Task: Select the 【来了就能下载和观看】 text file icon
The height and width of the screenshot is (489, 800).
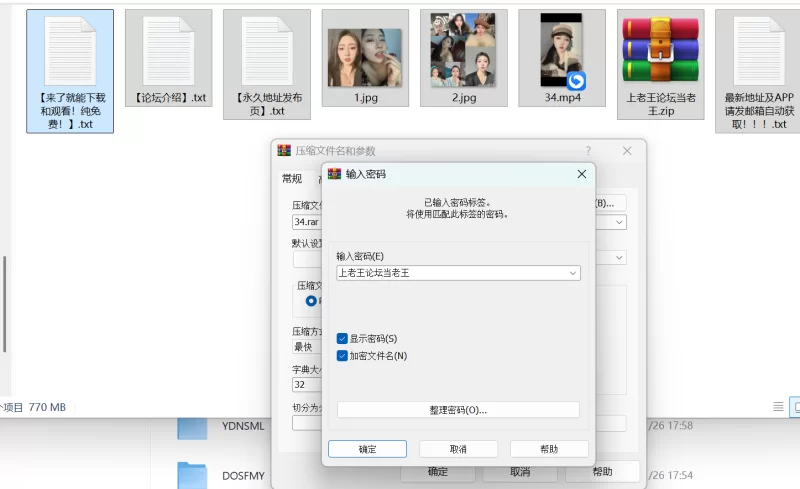Action: [70, 50]
